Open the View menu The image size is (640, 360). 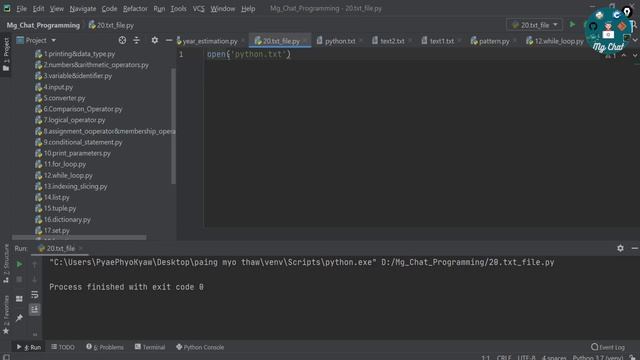tap(56, 9)
